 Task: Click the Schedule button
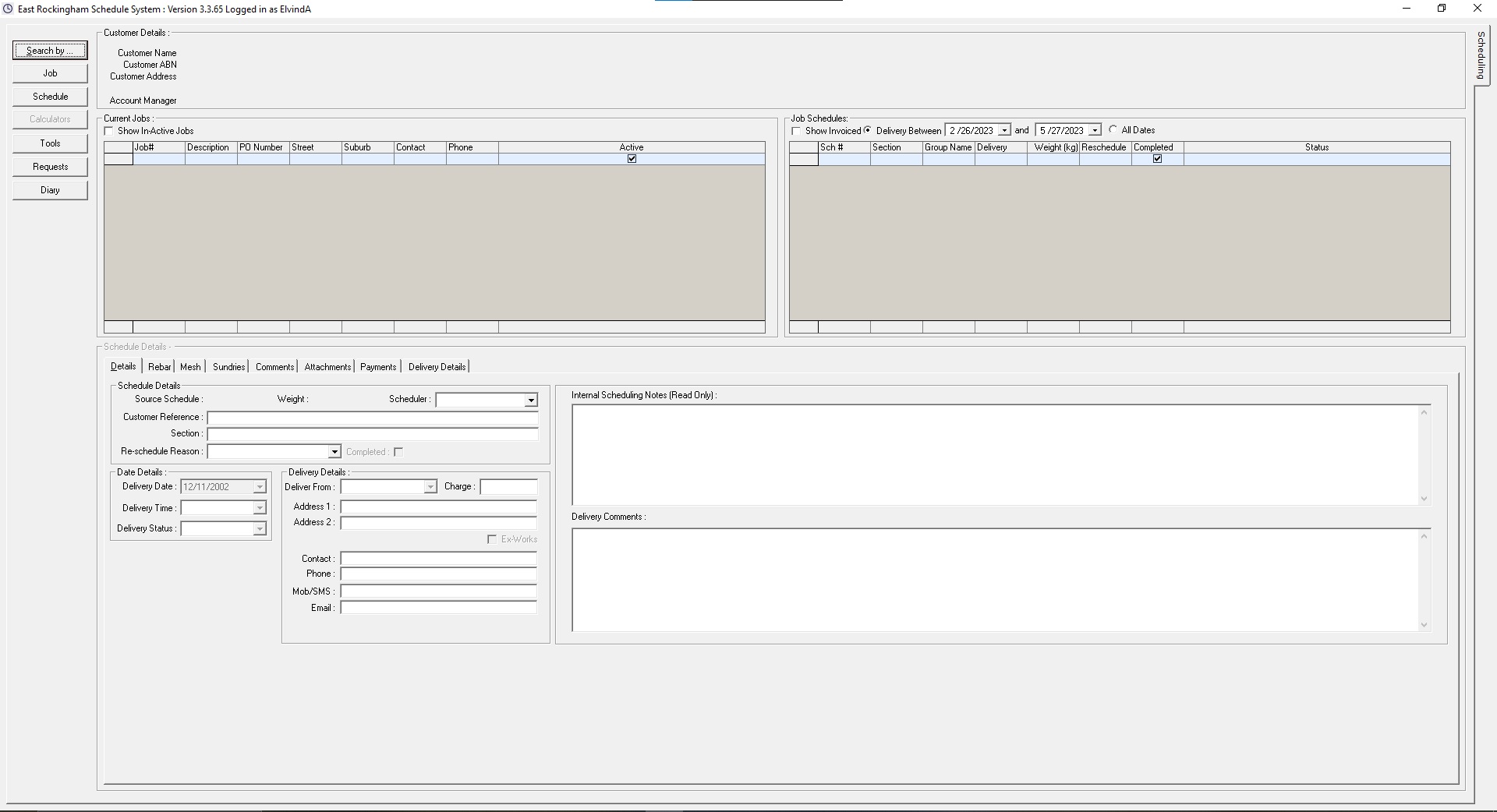[49, 96]
